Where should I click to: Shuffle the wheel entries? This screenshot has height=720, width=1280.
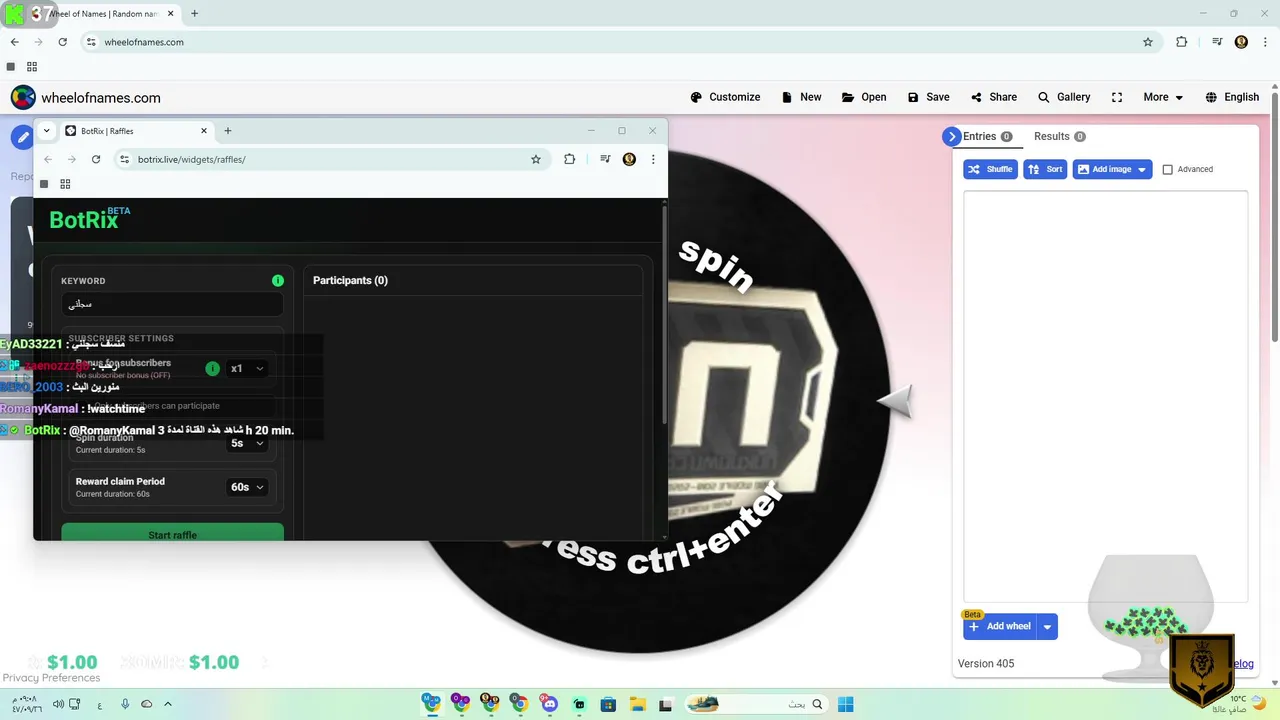click(990, 169)
